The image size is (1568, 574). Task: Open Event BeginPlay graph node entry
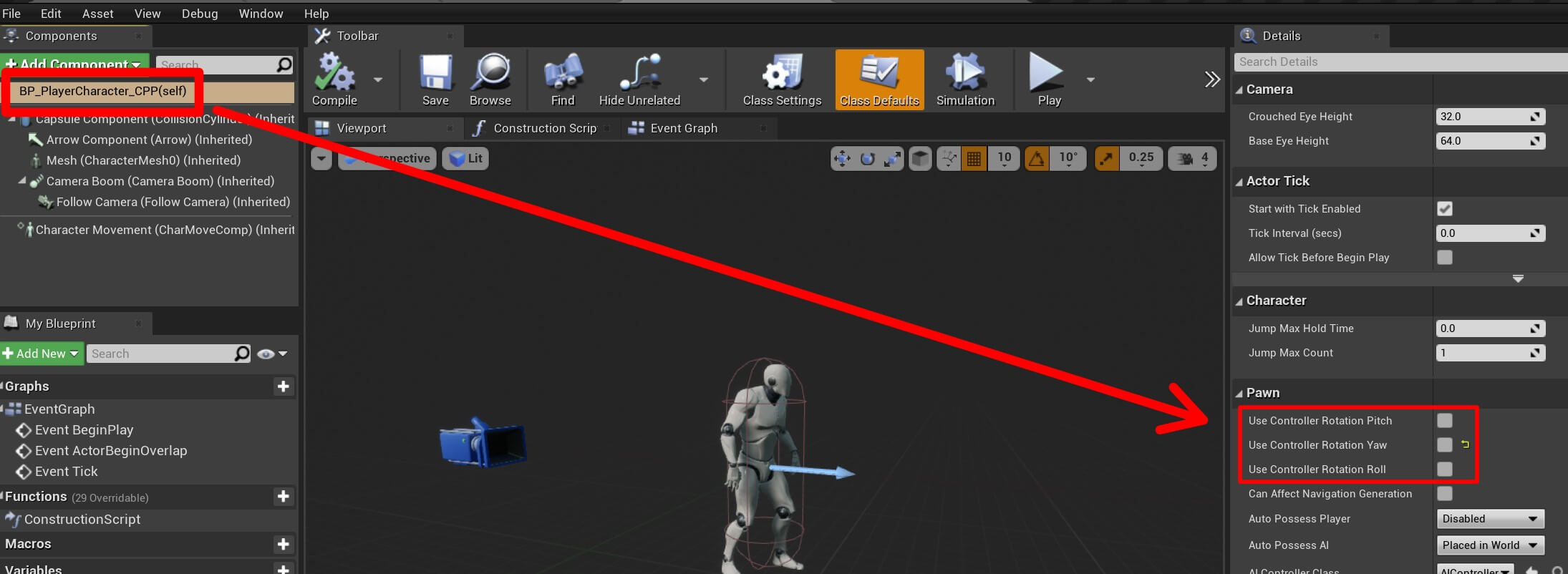84,430
